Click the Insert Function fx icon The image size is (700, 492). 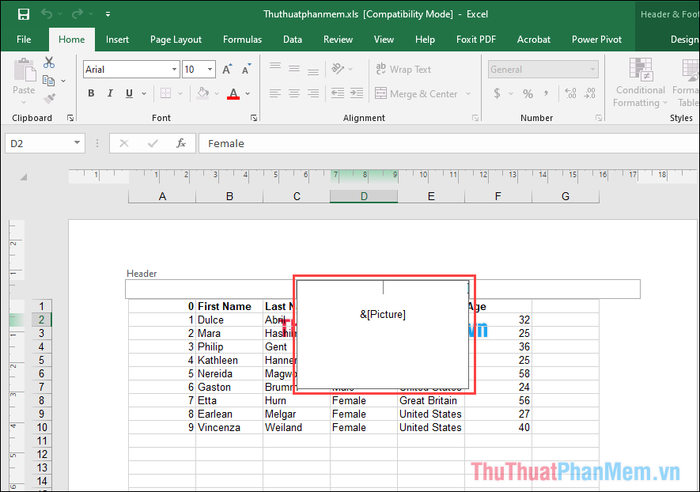pyautogui.click(x=181, y=144)
